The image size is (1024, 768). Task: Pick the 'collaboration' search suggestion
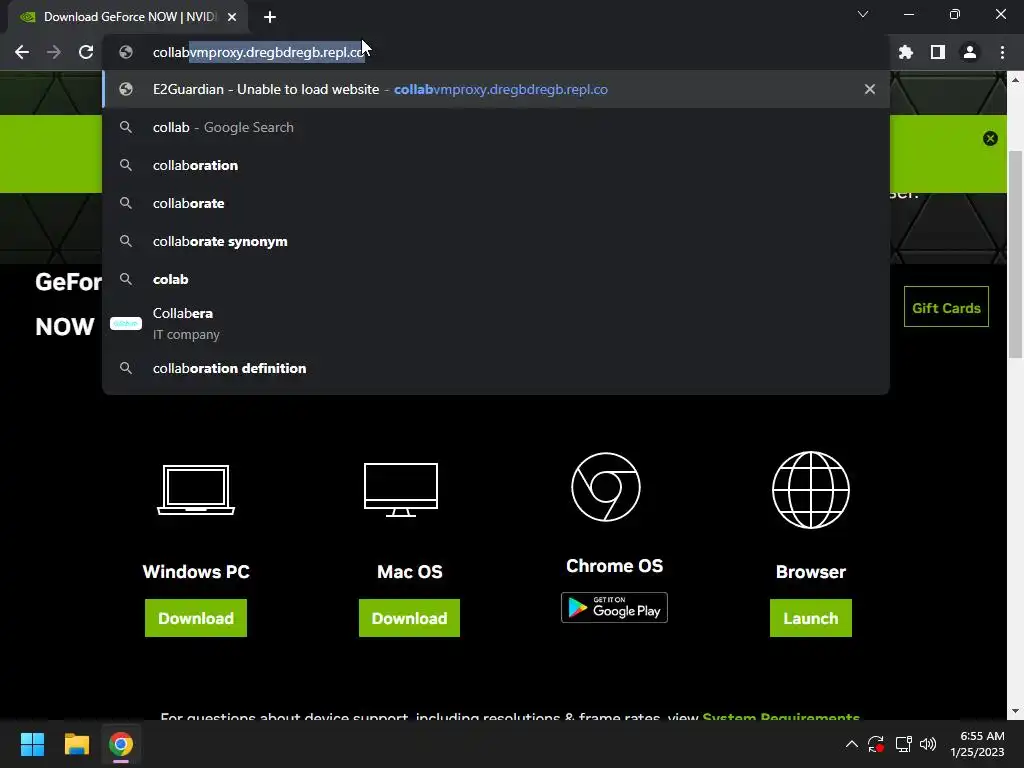click(x=496, y=165)
